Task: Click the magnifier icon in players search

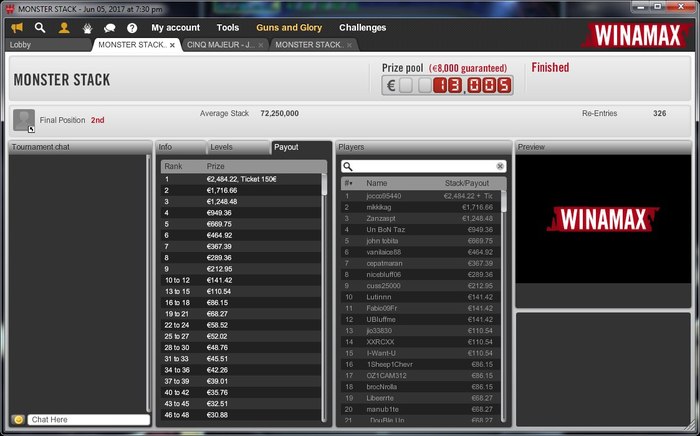Action: 348,166
